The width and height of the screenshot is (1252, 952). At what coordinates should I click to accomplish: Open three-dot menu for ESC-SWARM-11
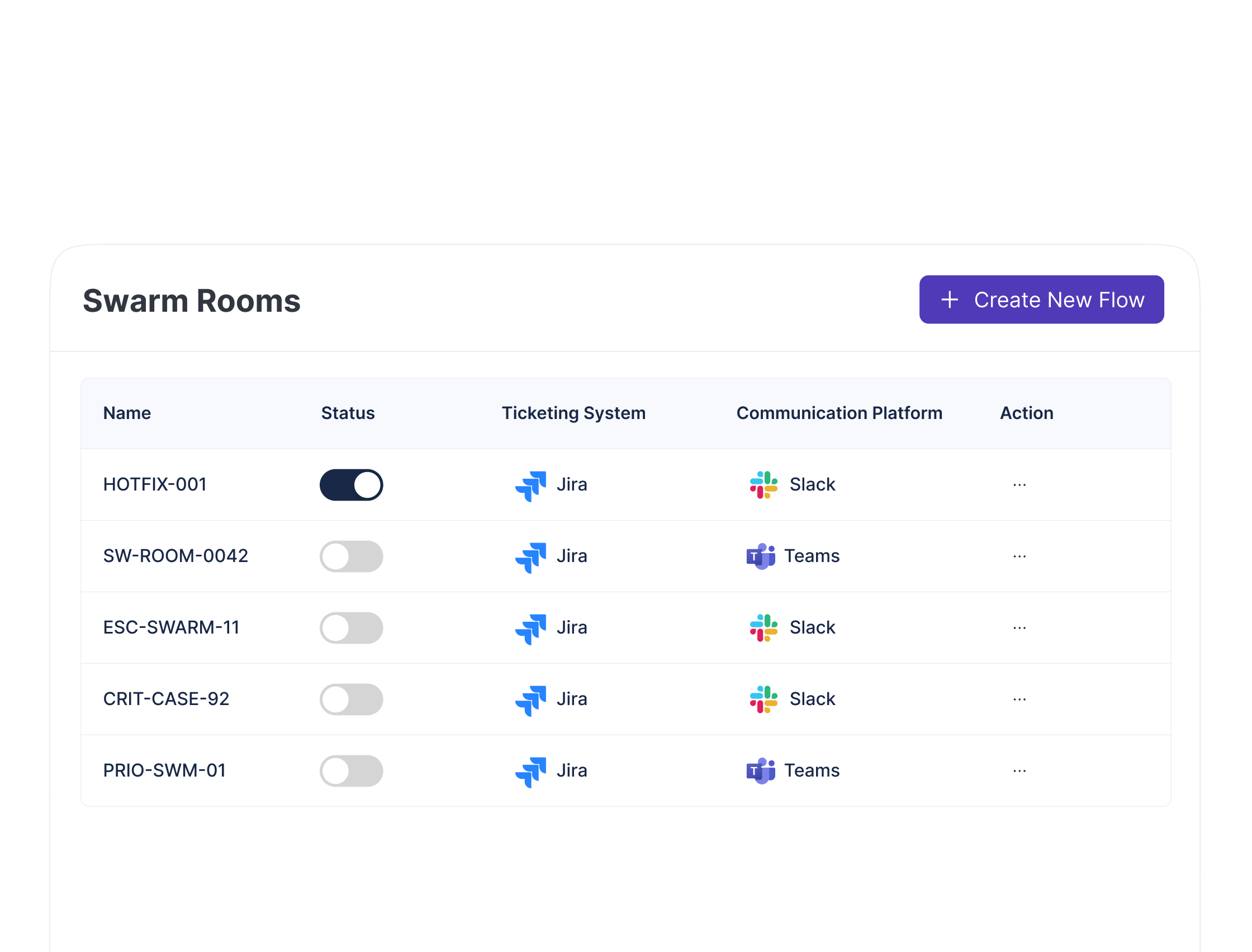click(x=1019, y=628)
